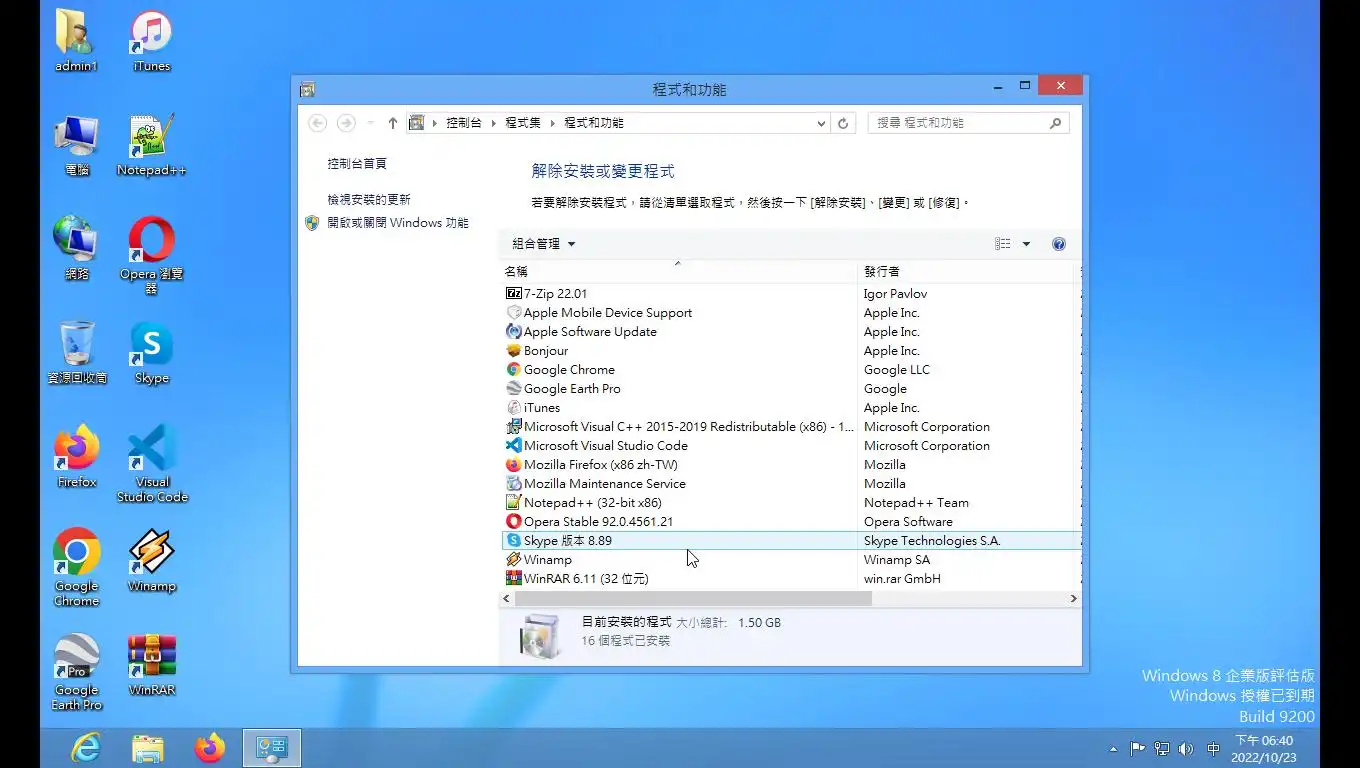Click the horizontal scrollbar right arrow

(1074, 599)
